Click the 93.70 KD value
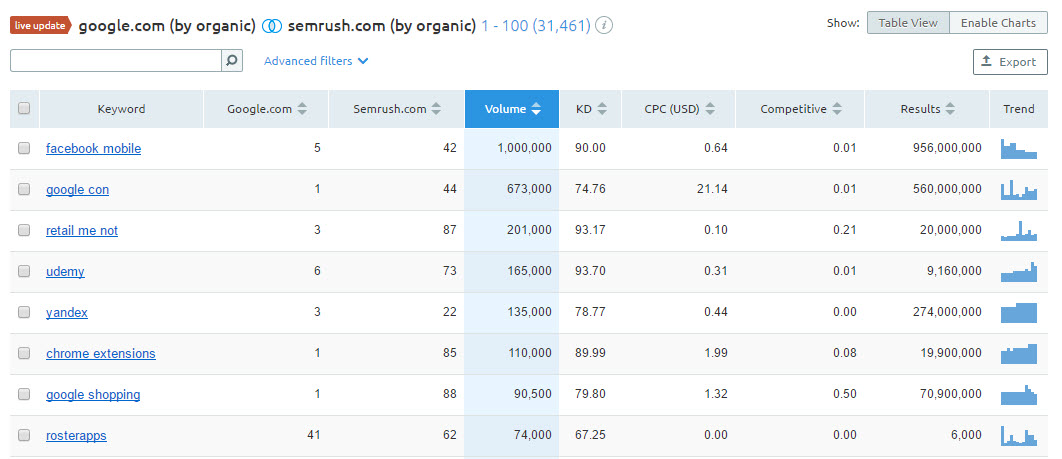This screenshot has height=459, width=1062. click(591, 271)
